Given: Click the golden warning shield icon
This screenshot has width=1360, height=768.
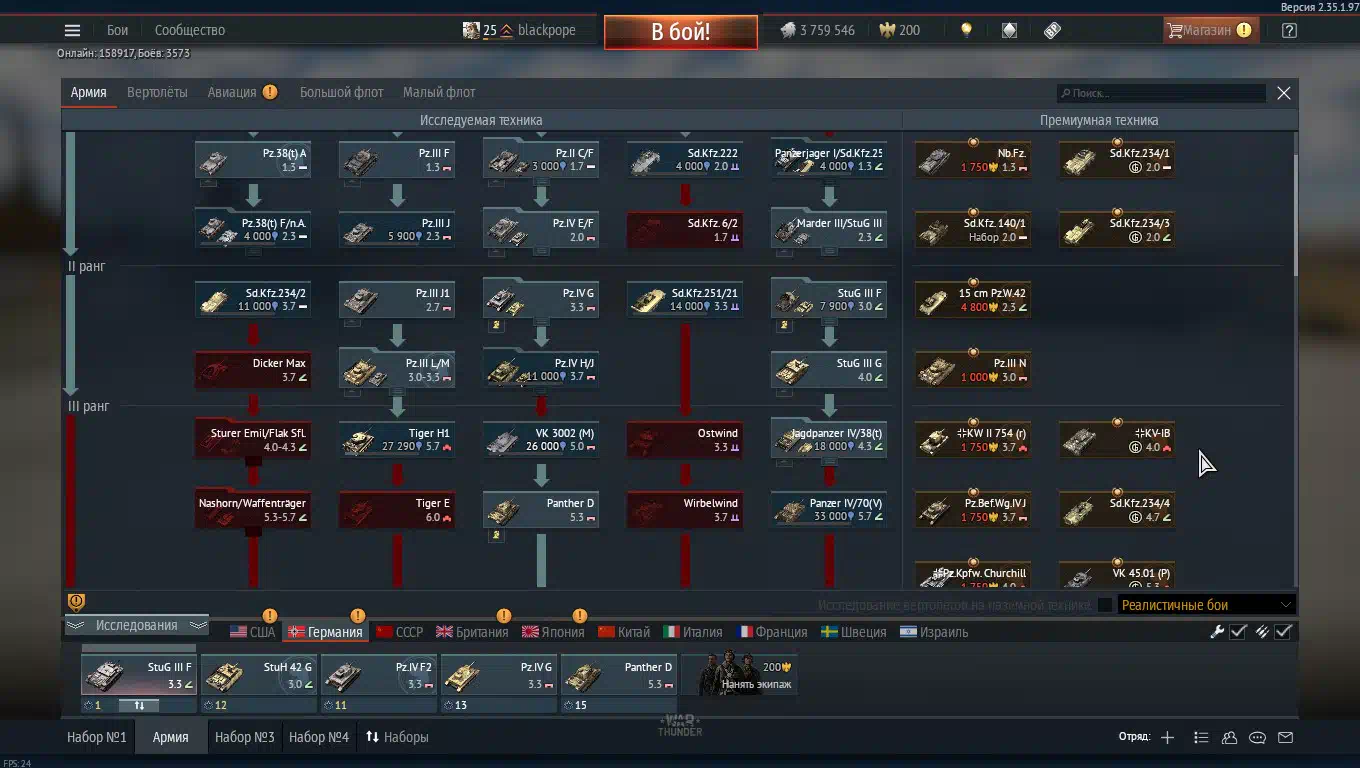Looking at the screenshot, I should pyautogui.click(x=76, y=601).
